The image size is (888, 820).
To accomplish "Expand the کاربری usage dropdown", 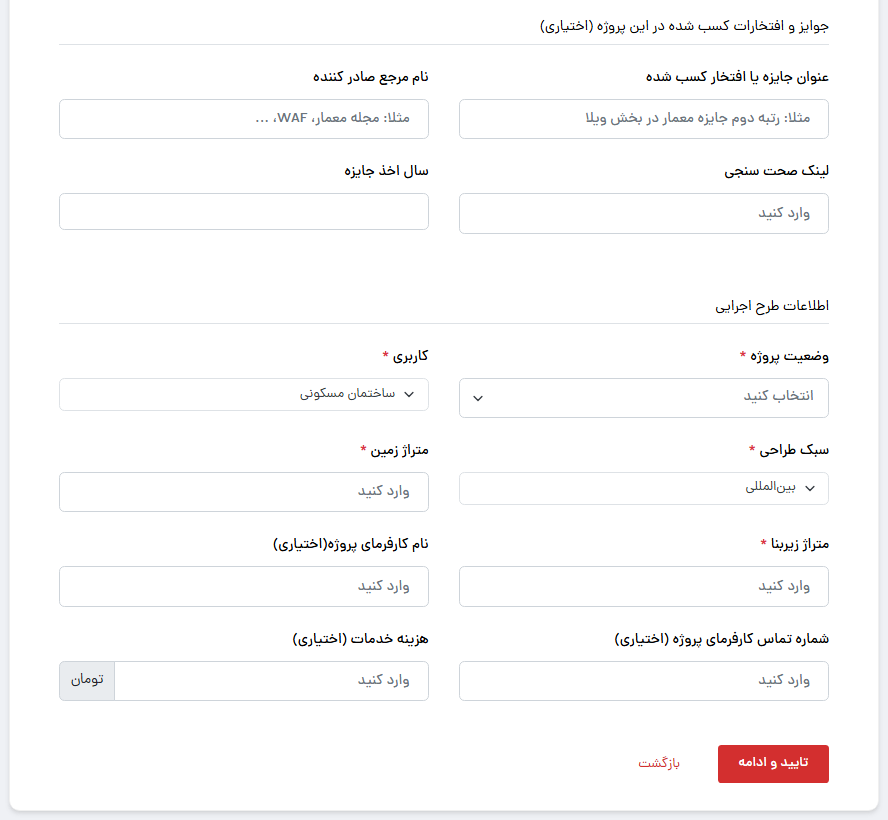I will (x=243, y=395).
